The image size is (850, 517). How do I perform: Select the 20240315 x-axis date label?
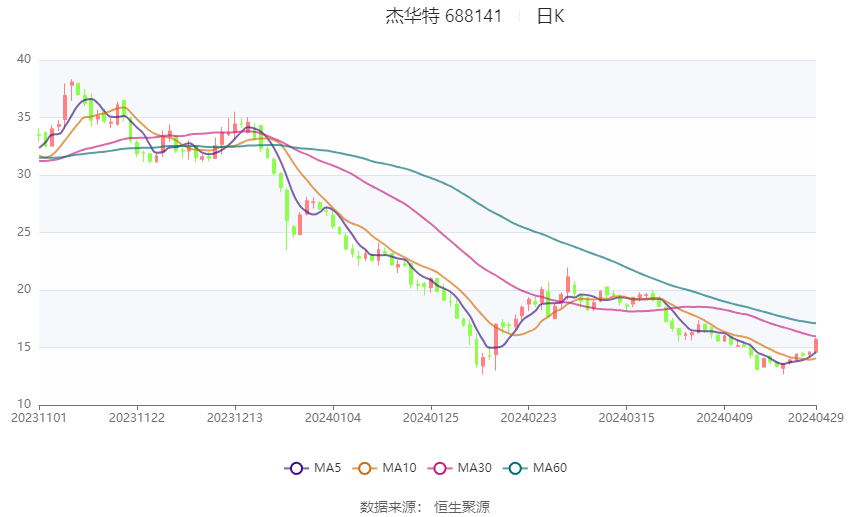pyautogui.click(x=627, y=418)
